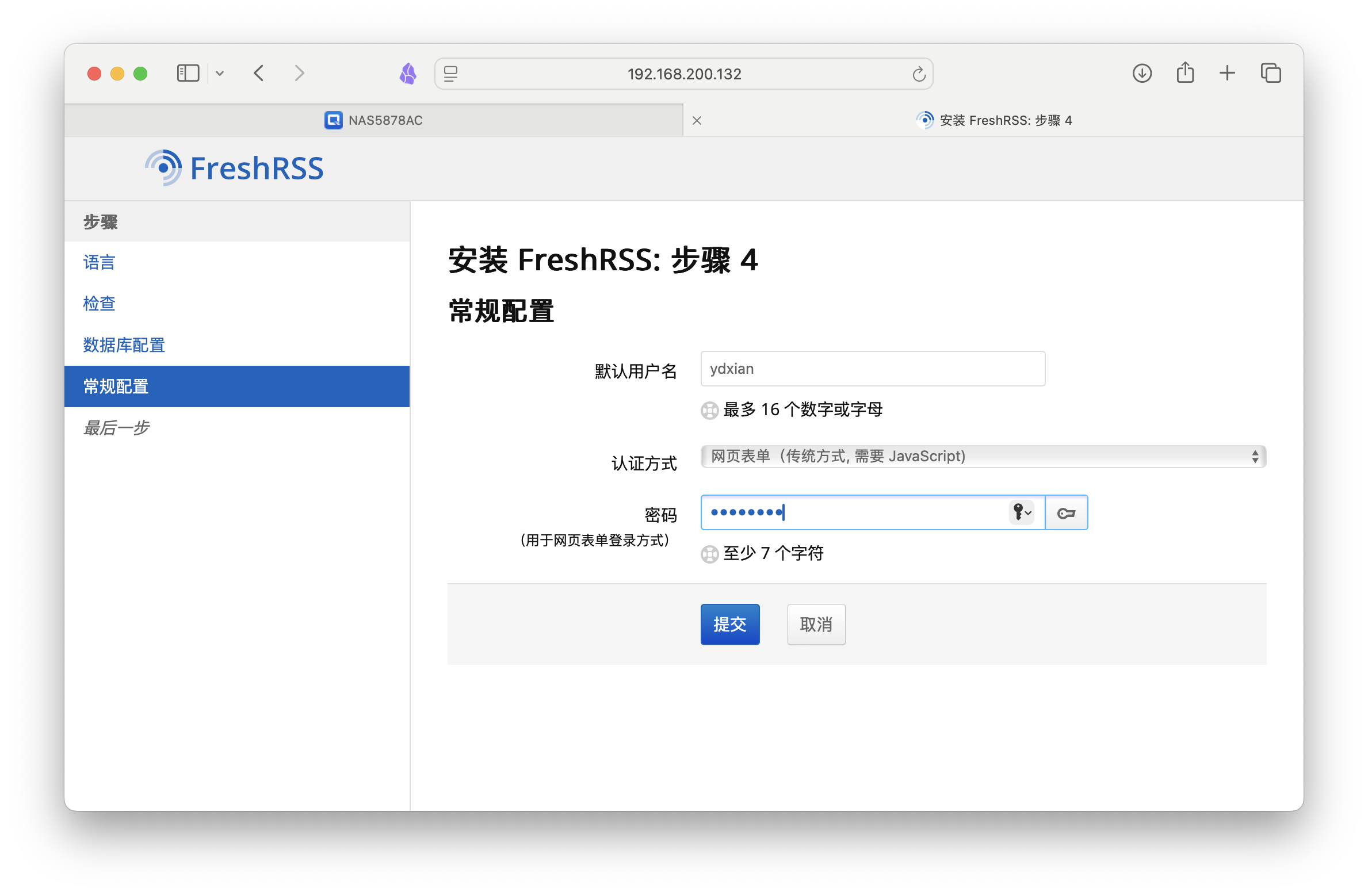The image size is (1368, 896).
Task: Reload the page with the refresh icon
Action: coord(919,74)
